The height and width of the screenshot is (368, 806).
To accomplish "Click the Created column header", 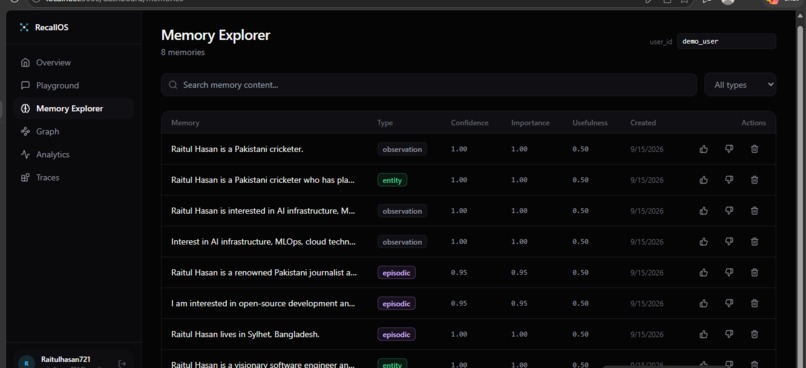I will click(643, 123).
